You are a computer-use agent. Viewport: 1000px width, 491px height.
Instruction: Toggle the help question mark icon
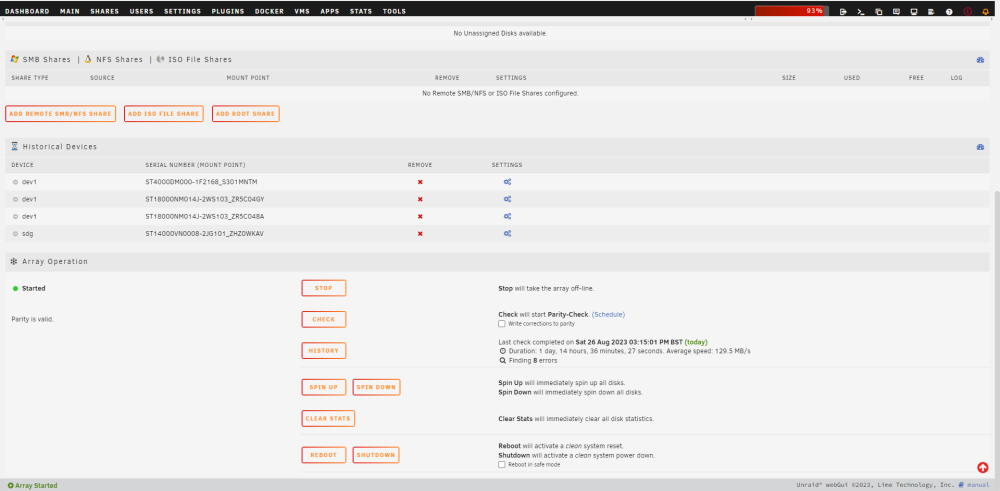click(x=949, y=11)
